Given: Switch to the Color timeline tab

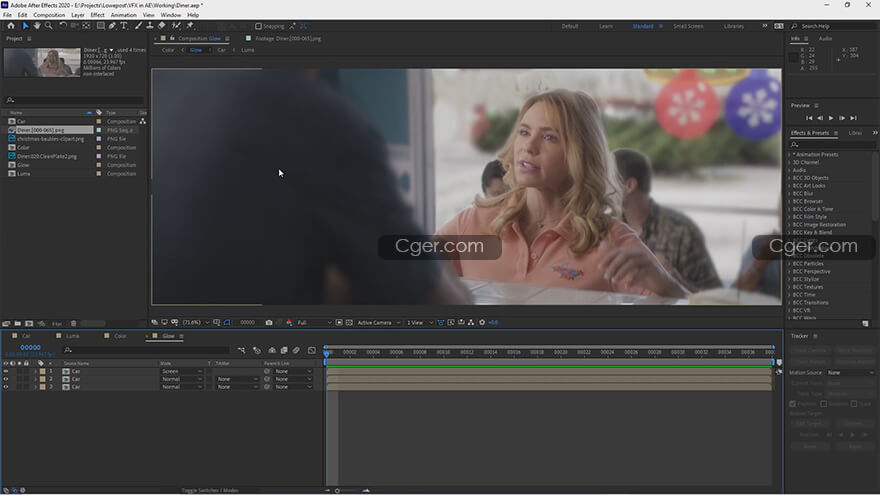Looking at the screenshot, I should click(121, 336).
